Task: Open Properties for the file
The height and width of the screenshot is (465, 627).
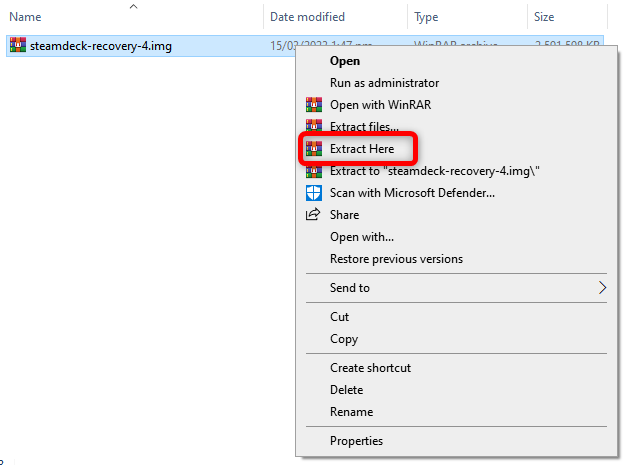Action: click(x=356, y=441)
